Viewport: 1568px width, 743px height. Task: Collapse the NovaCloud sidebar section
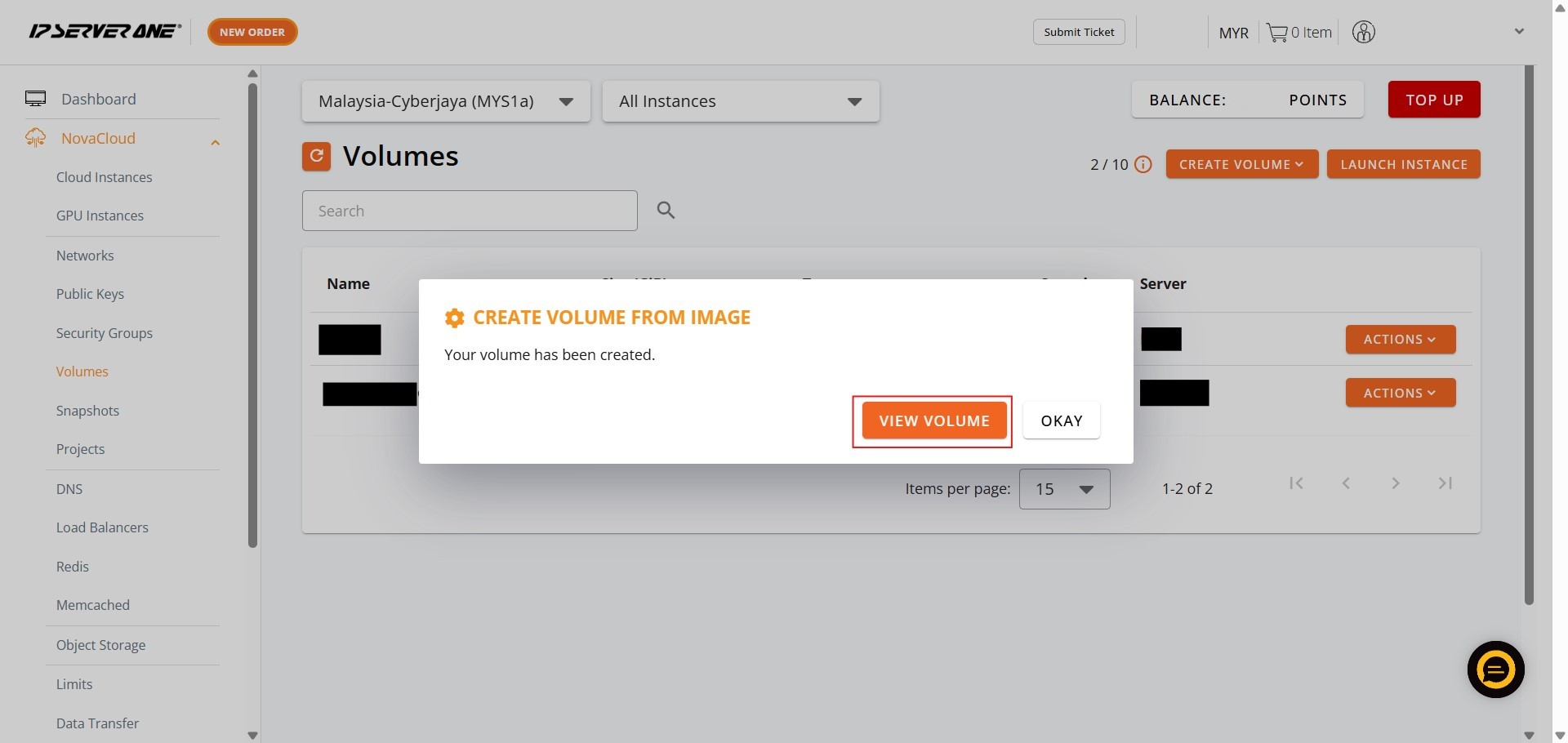[x=215, y=142]
